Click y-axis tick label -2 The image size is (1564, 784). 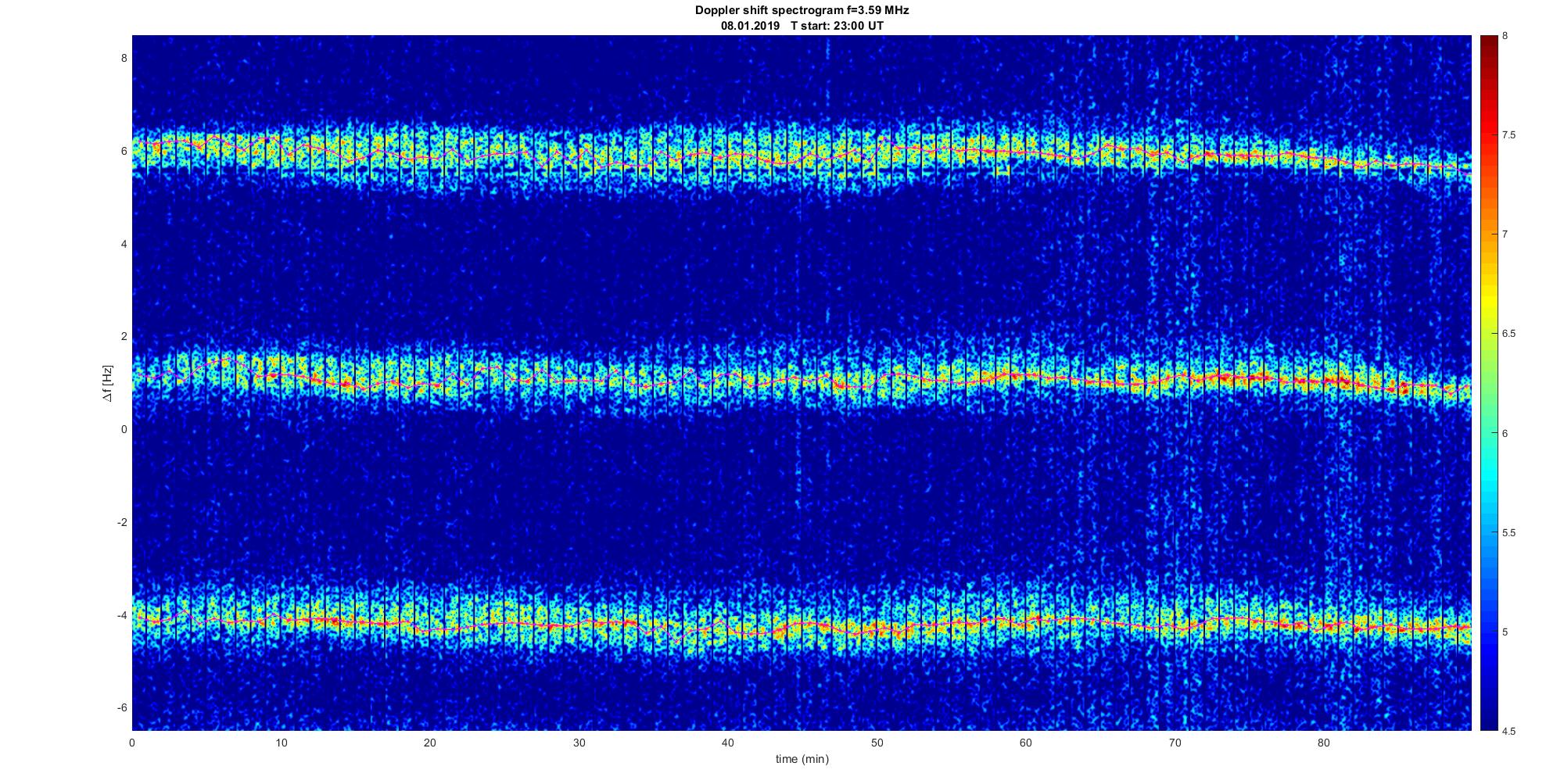tap(122, 522)
